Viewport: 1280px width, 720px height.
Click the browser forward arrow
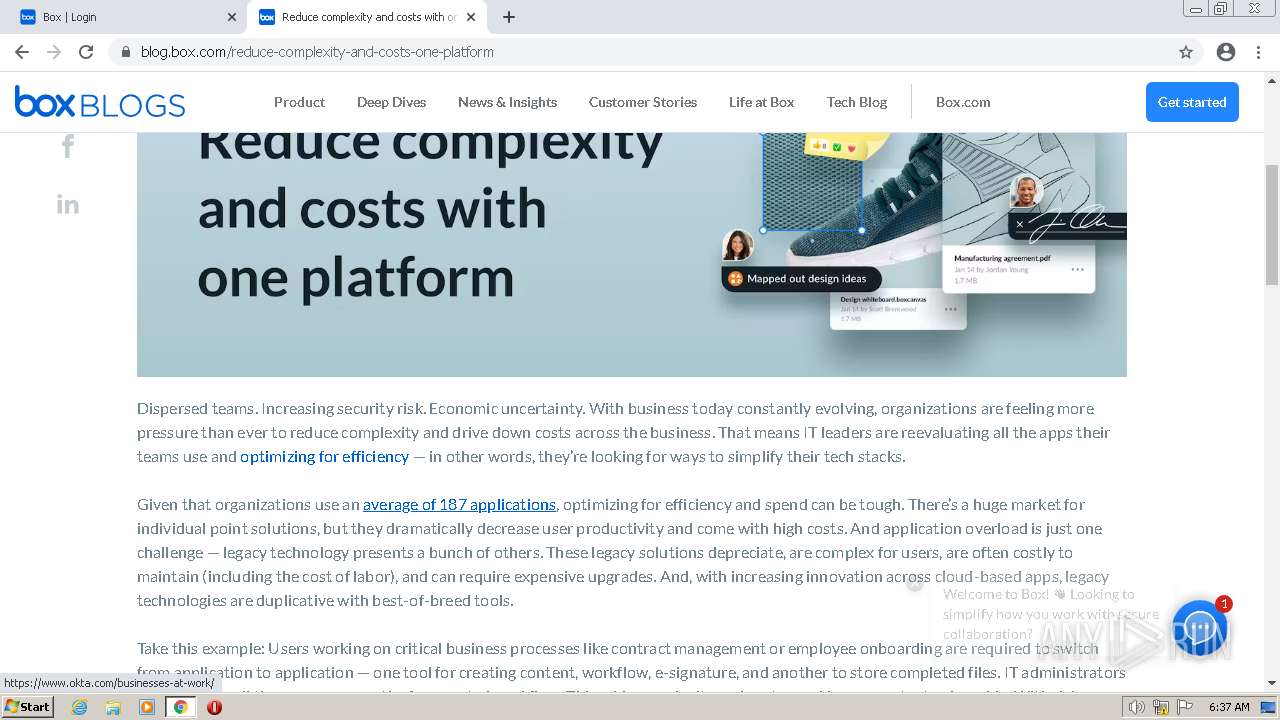tap(54, 52)
